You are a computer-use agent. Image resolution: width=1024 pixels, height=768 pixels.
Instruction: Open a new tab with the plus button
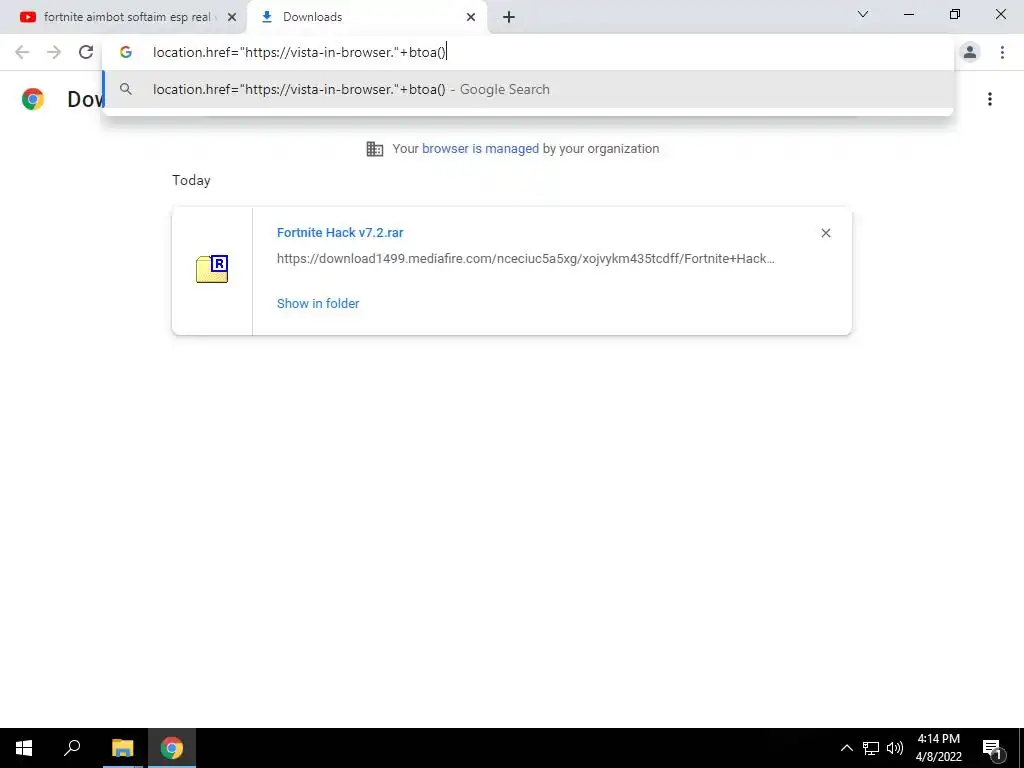pos(509,17)
